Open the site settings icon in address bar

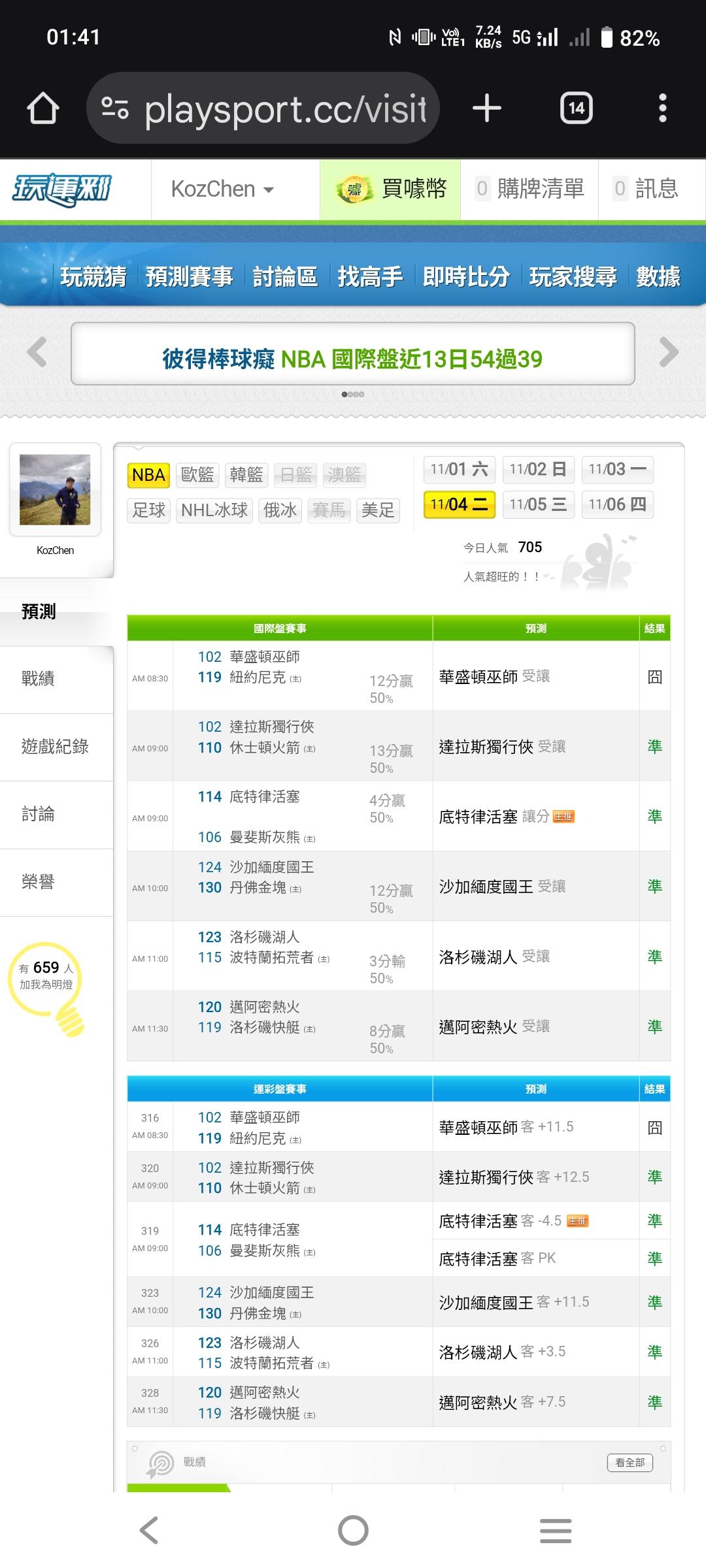(115, 108)
